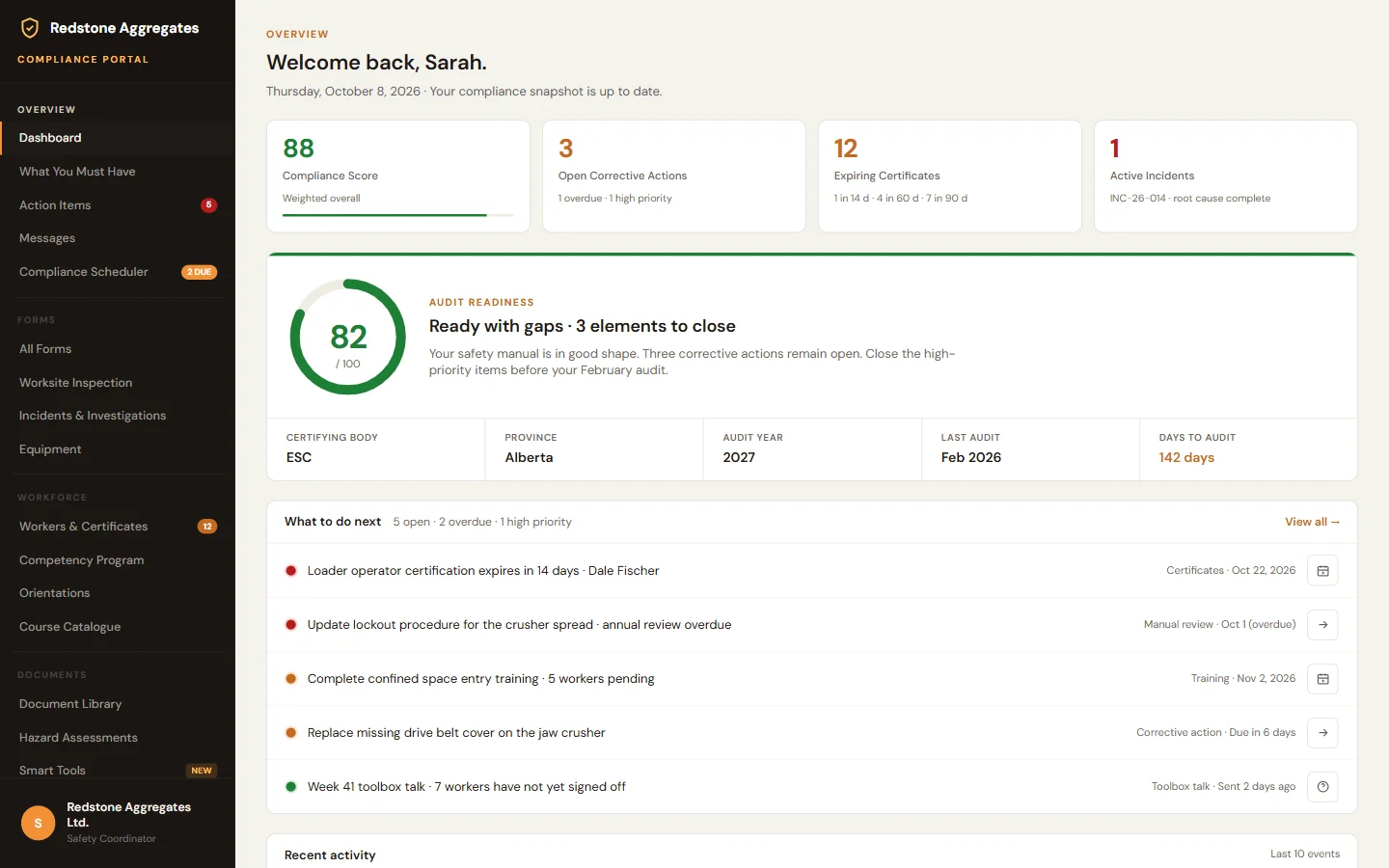Screen dimensions: 1389x868
Task: Open the Open Corrective Actions card
Action: click(x=674, y=176)
